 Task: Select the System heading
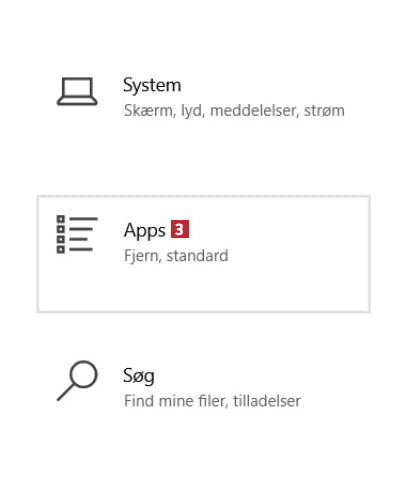[x=152, y=85]
